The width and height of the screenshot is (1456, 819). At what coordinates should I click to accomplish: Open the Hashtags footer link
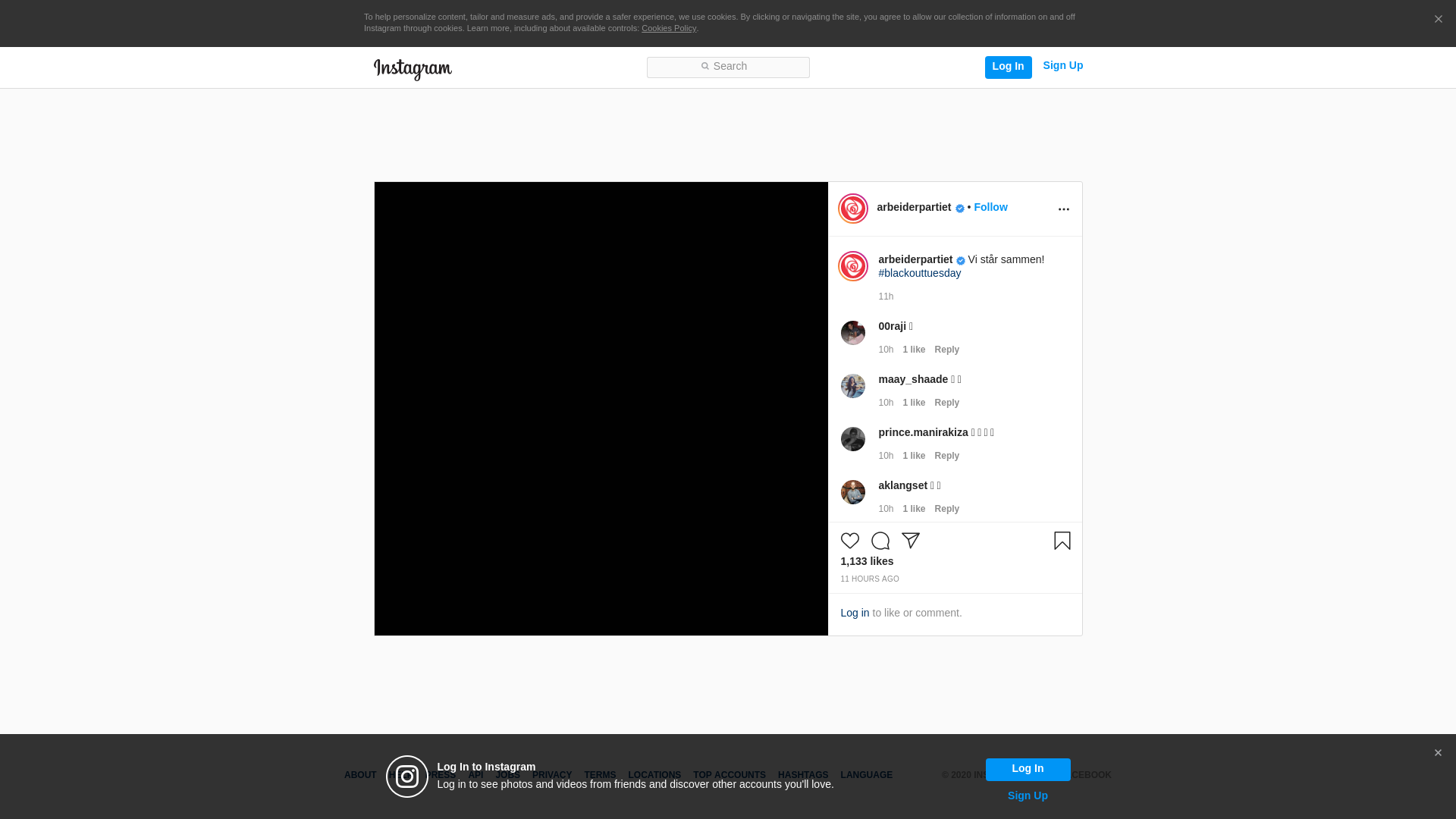[802, 775]
